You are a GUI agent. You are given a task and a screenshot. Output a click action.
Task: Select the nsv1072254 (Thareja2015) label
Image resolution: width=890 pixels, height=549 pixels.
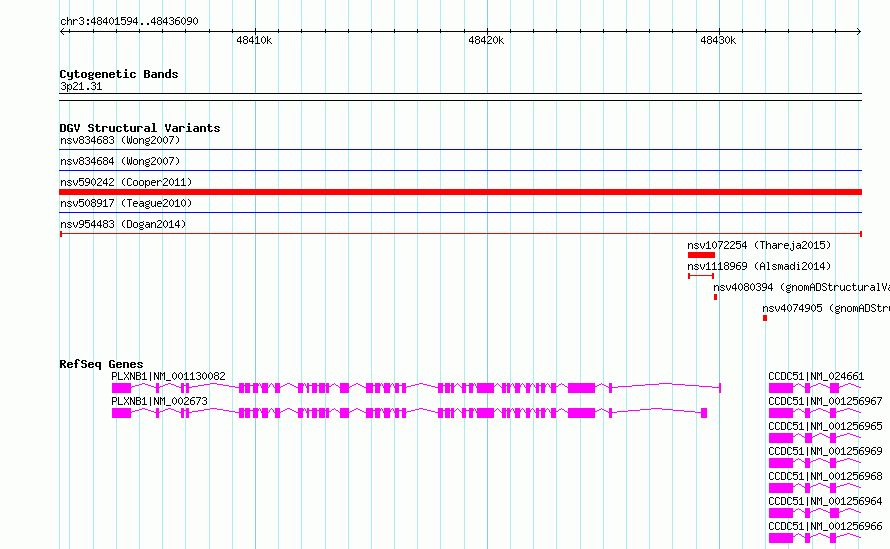coord(759,245)
